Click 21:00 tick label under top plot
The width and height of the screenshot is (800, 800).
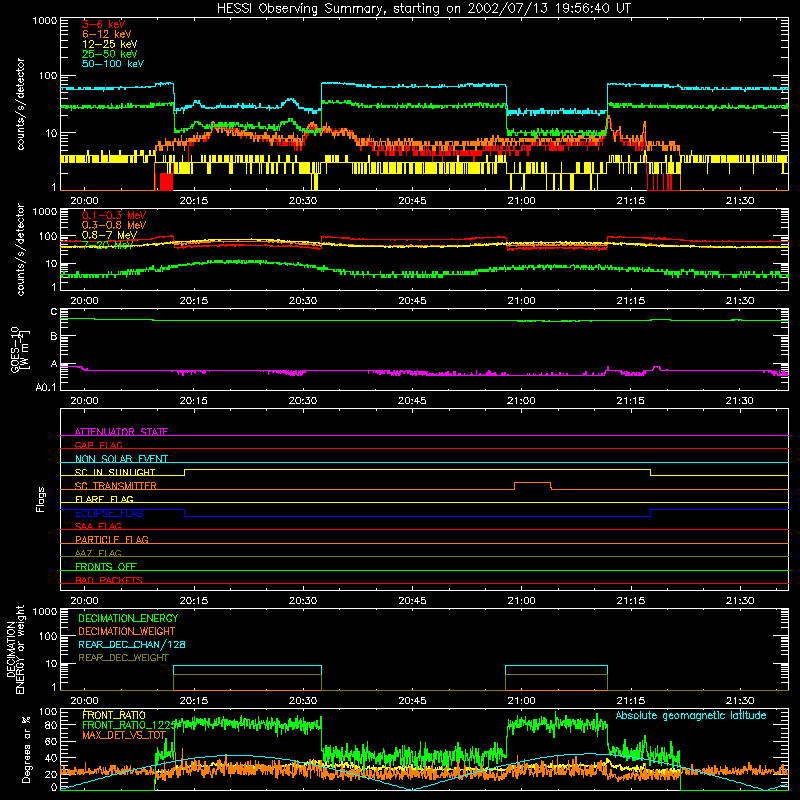tap(521, 201)
